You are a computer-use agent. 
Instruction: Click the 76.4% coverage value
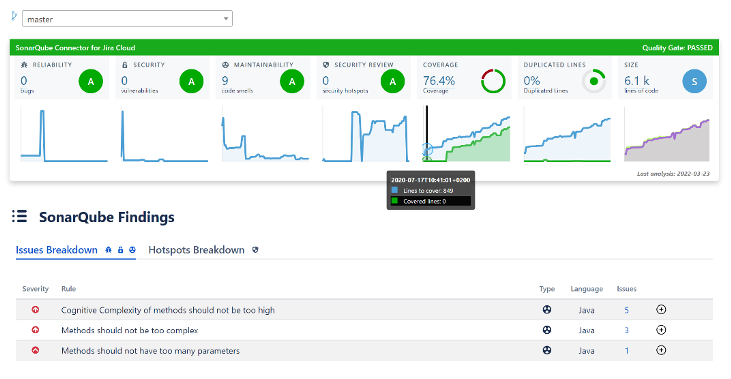pos(439,81)
